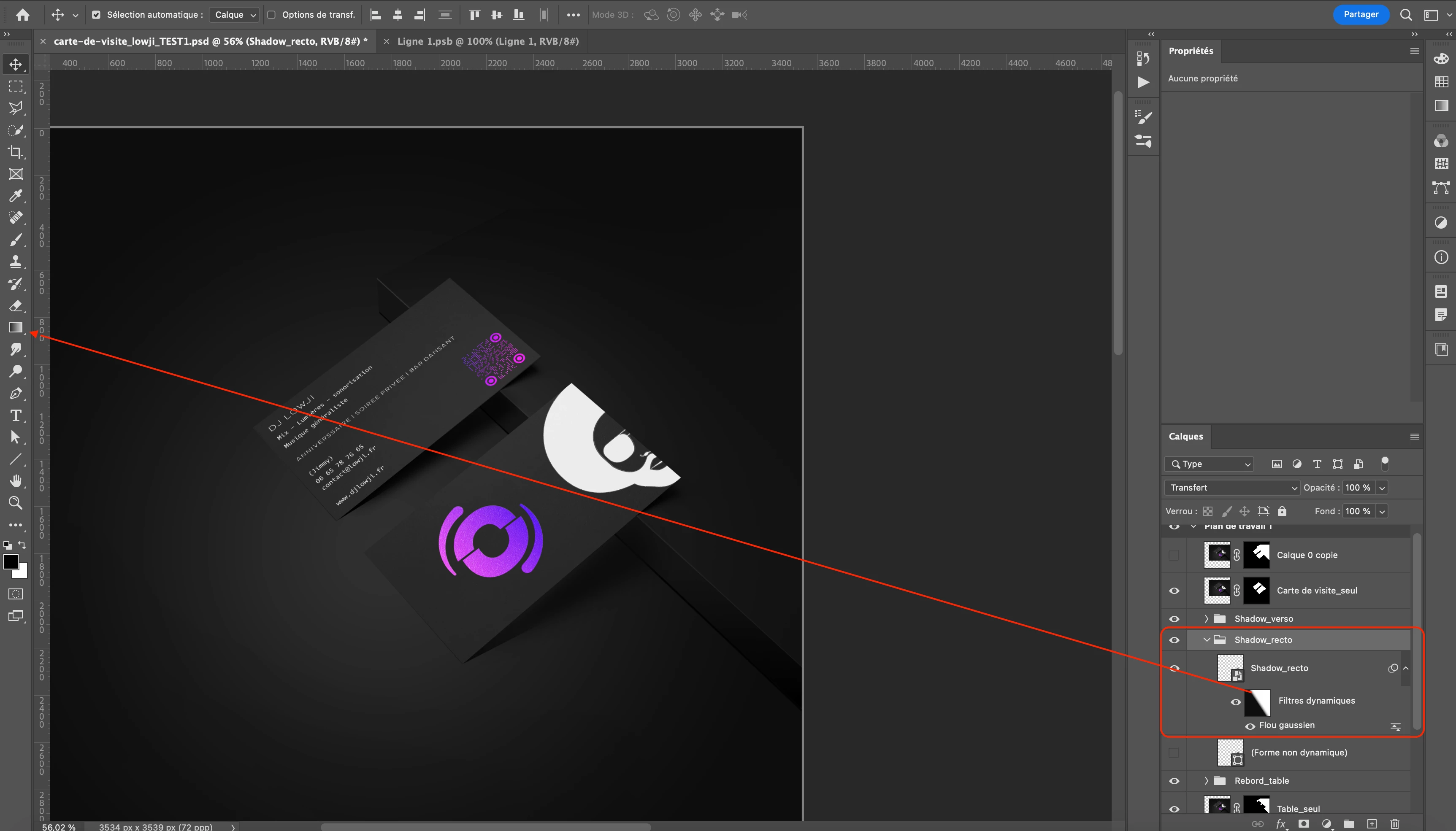This screenshot has width=1456, height=831.
Task: Open the Calque auto-select dropdown
Action: pyautogui.click(x=235, y=15)
